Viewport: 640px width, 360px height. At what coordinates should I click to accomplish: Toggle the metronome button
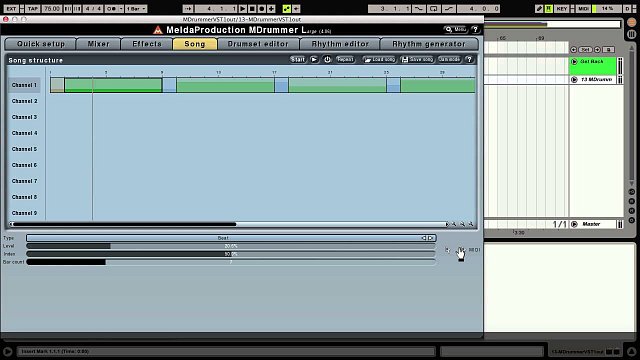111,9
